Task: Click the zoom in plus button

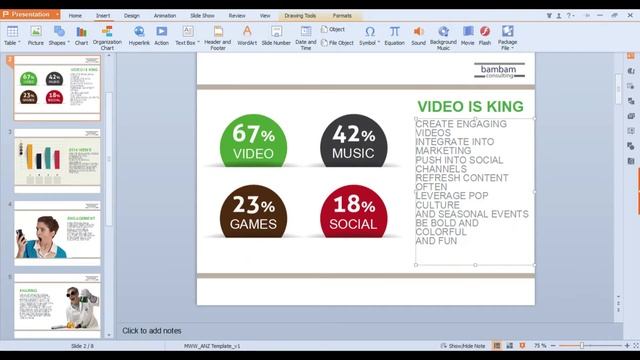Action: click(x=627, y=346)
